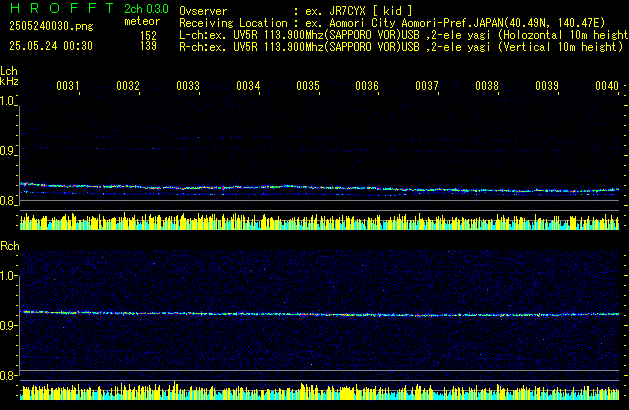Click Lch 1.0 kHz axis label
This screenshot has height=410, width=629.
click(x=8, y=101)
